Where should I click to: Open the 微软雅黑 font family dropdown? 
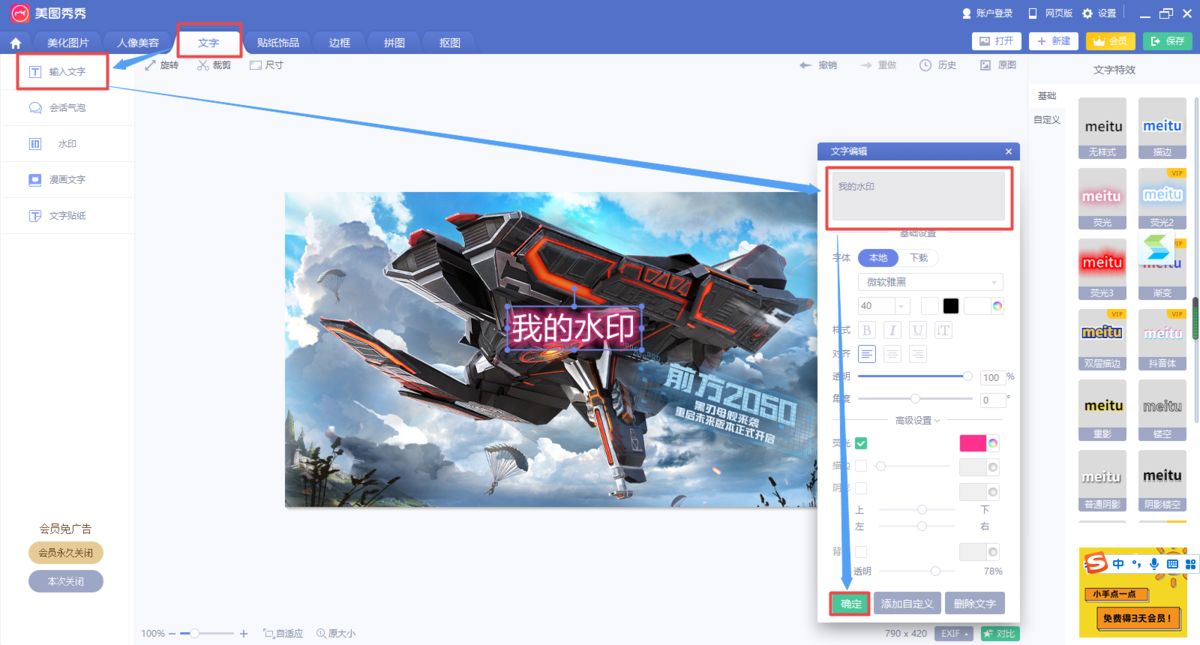pyautogui.click(x=929, y=281)
